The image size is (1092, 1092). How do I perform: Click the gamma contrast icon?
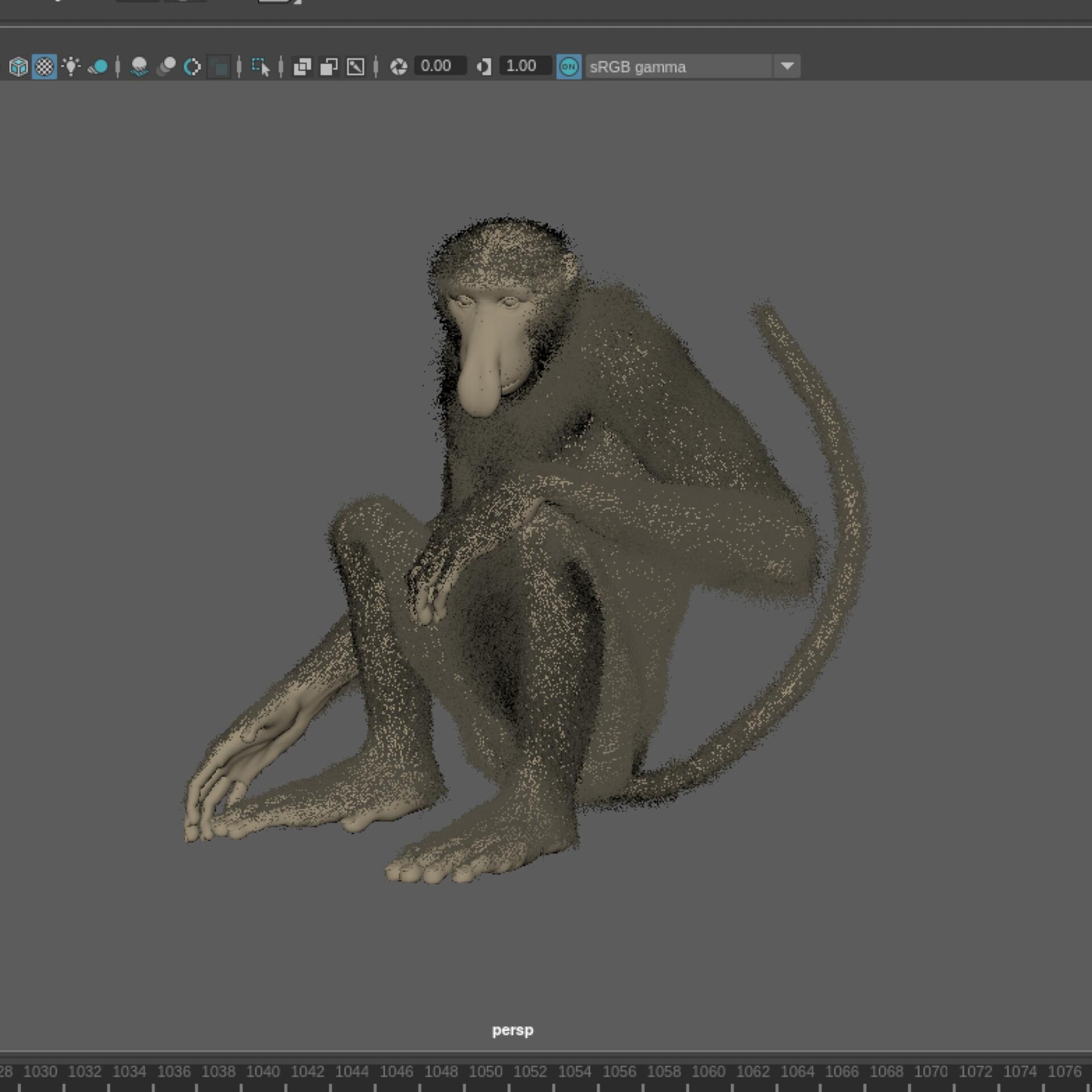[x=484, y=67]
